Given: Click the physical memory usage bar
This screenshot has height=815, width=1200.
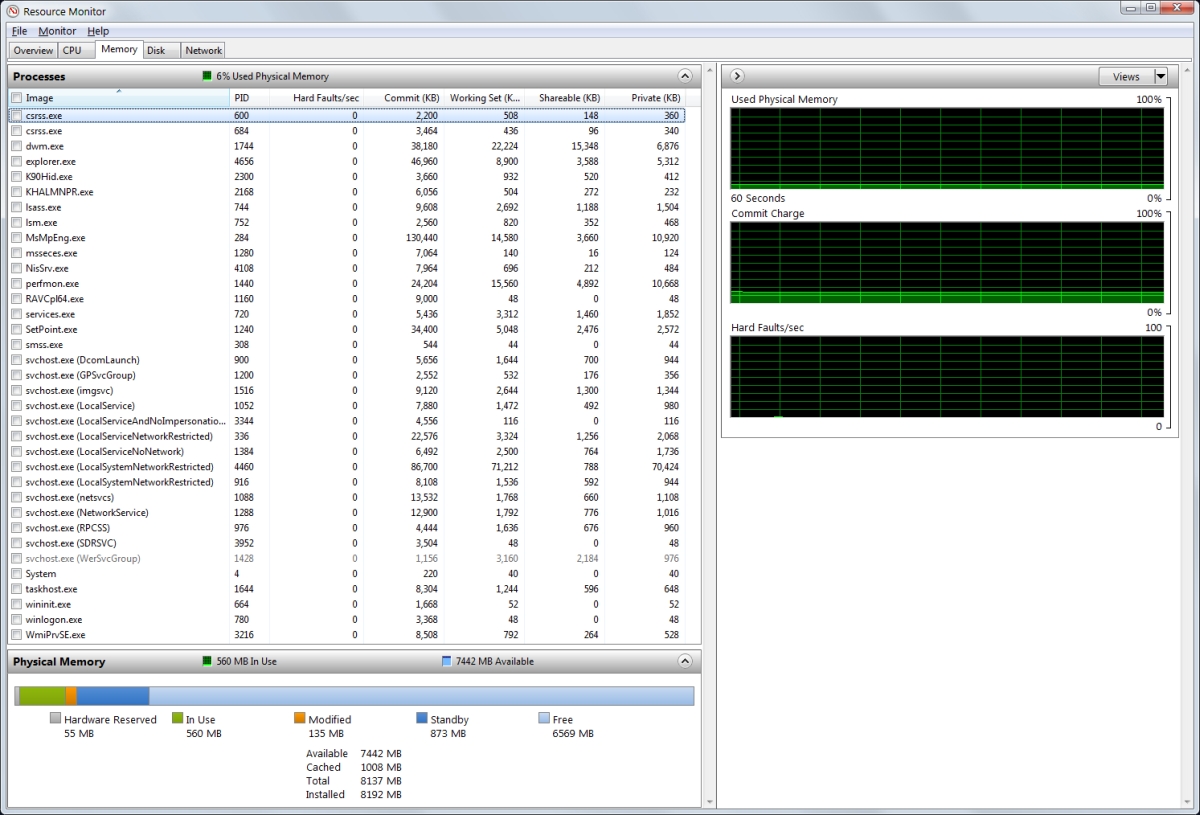Looking at the screenshot, I should coord(354,696).
